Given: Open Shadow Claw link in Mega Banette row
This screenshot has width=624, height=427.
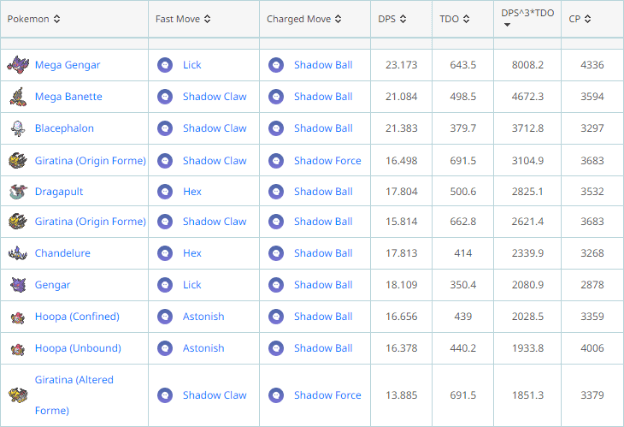Looking at the screenshot, I should click(214, 97).
